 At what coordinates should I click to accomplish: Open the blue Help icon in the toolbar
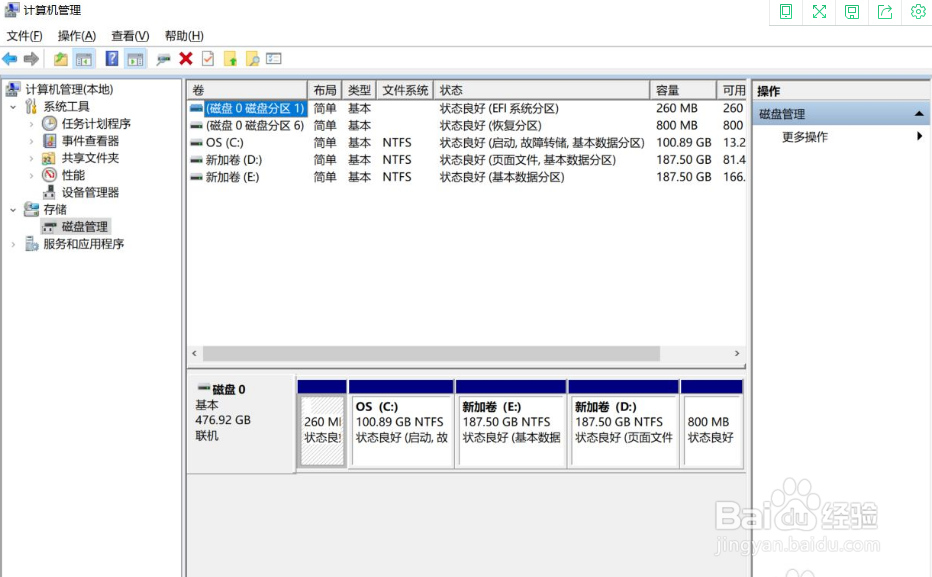pos(110,58)
